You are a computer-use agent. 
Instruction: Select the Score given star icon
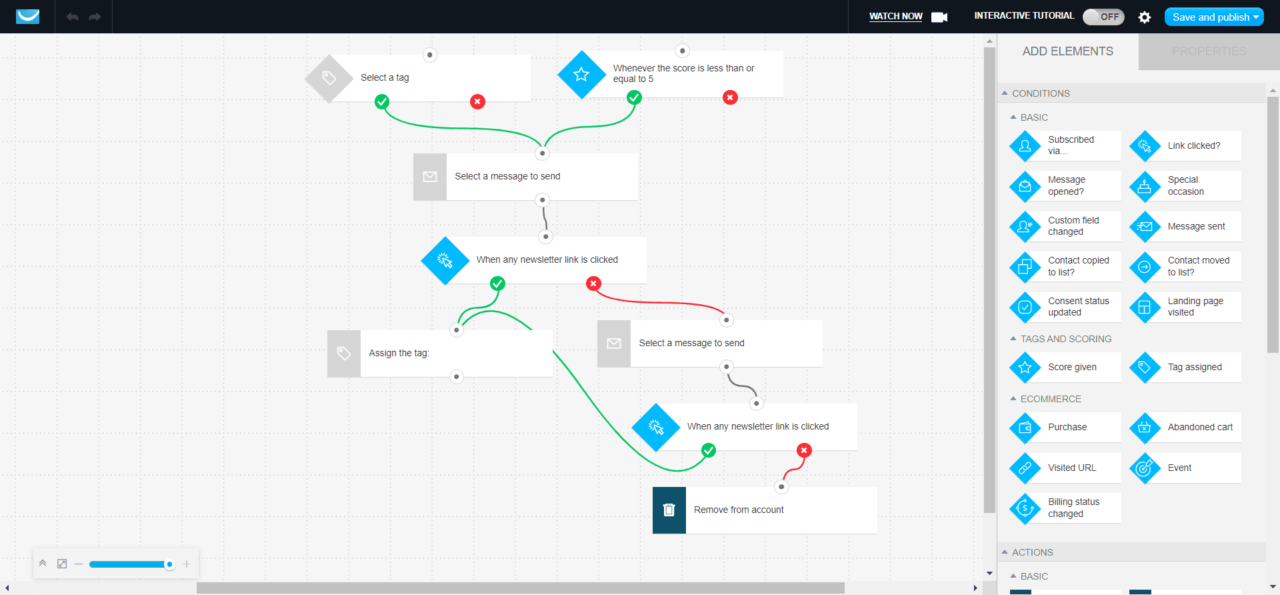(x=1025, y=367)
